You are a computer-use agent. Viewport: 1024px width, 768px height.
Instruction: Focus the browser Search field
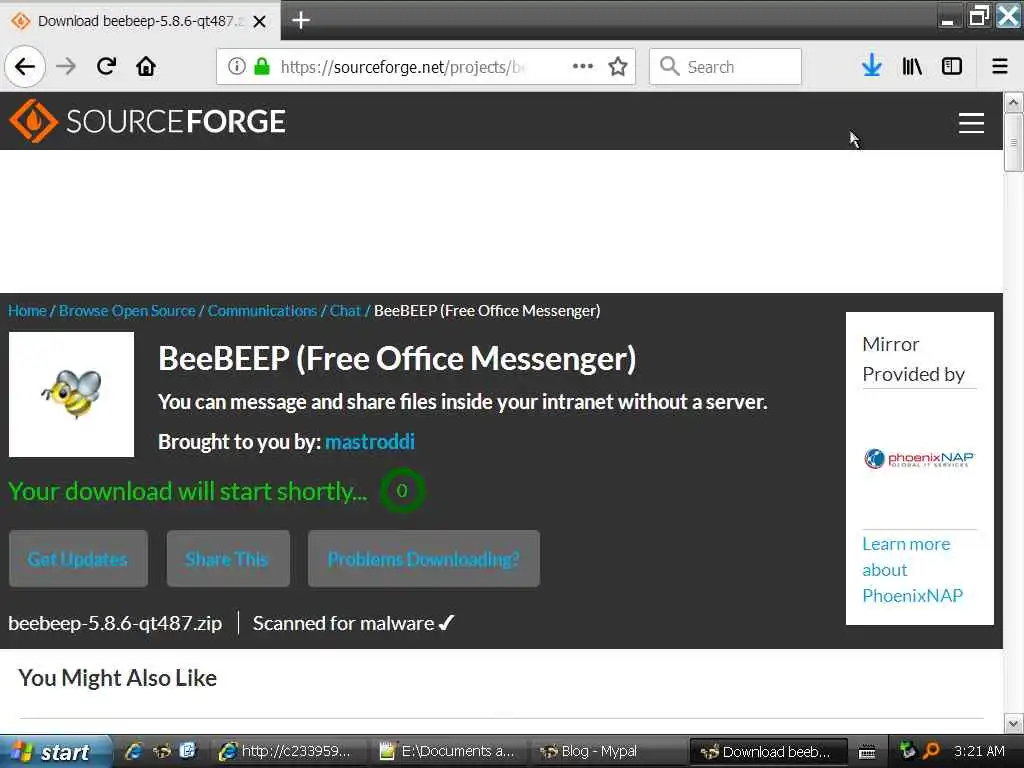click(x=725, y=67)
